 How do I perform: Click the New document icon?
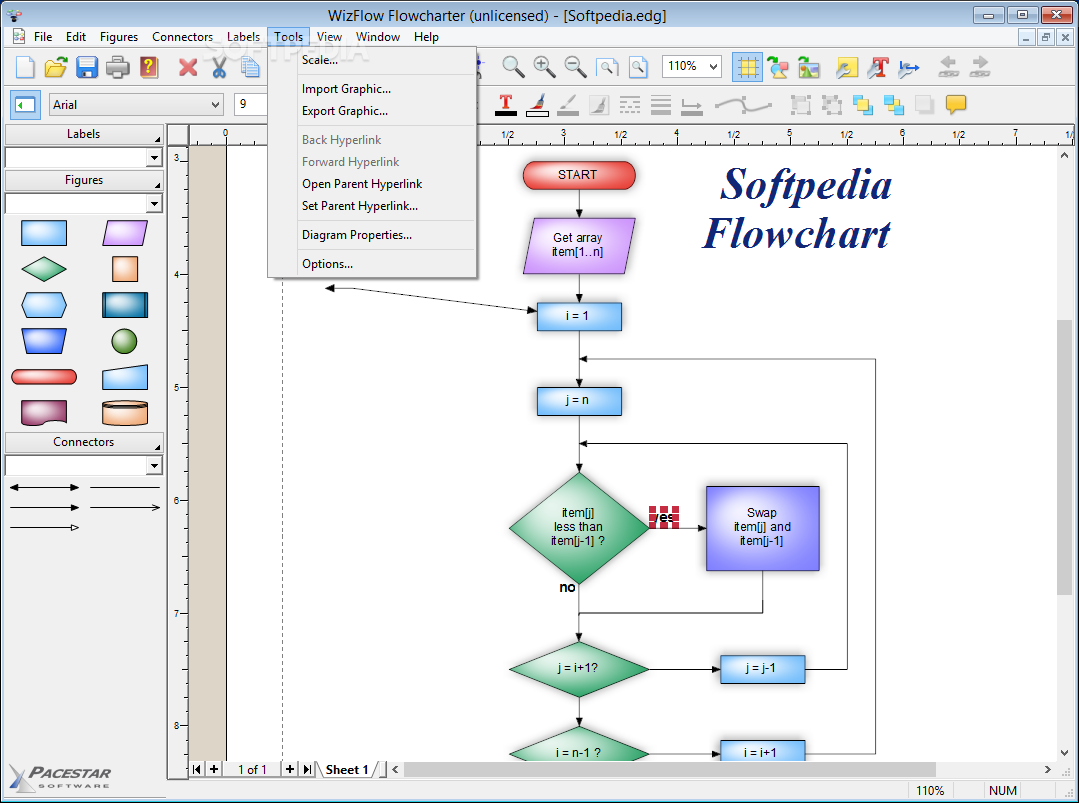coord(25,67)
